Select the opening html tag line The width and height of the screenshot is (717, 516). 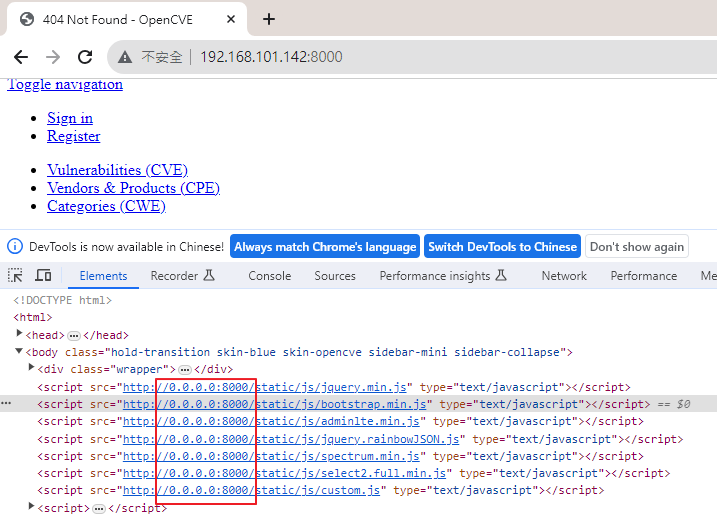click(33, 317)
